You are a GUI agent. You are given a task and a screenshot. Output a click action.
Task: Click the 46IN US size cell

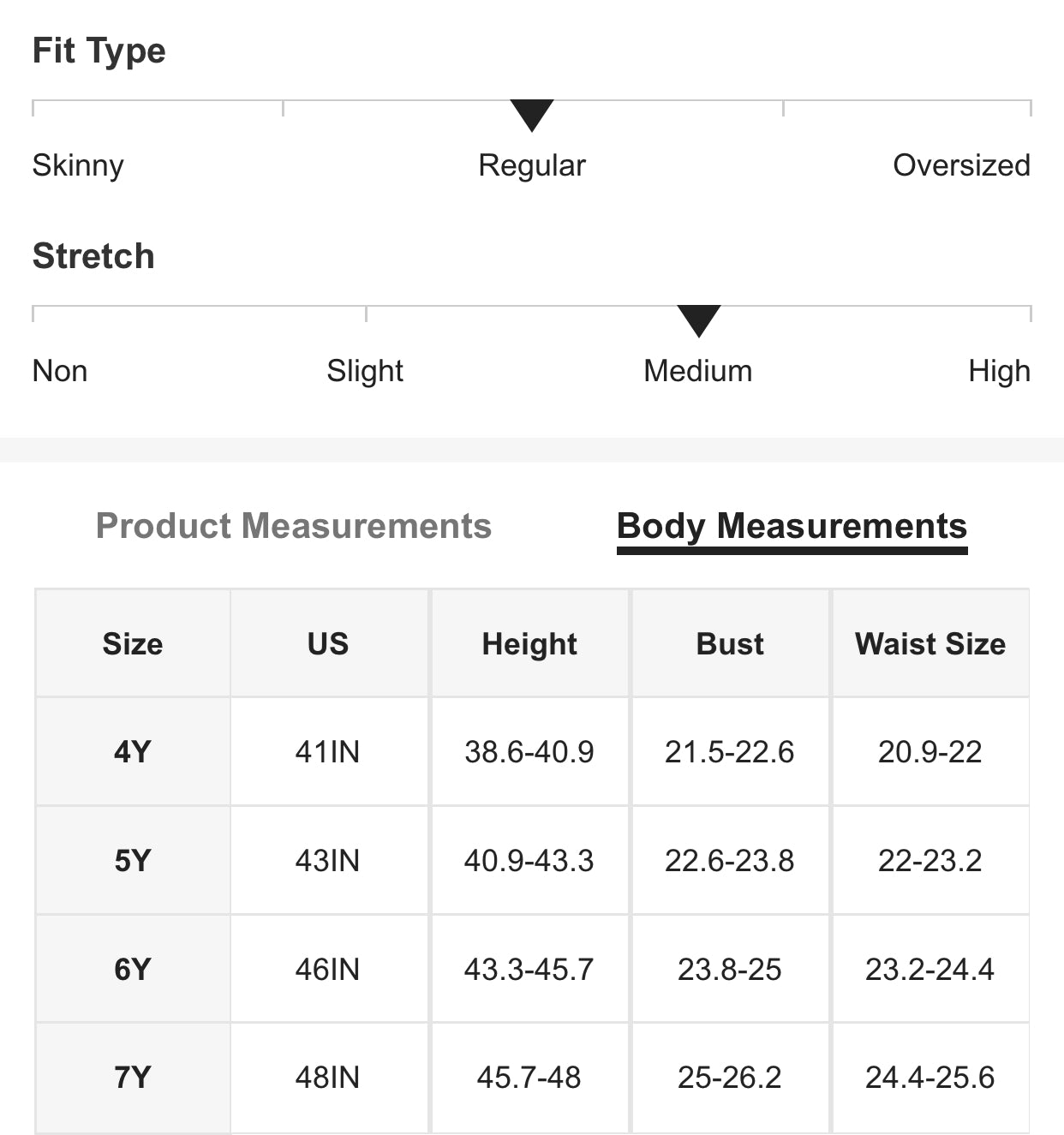[328, 969]
